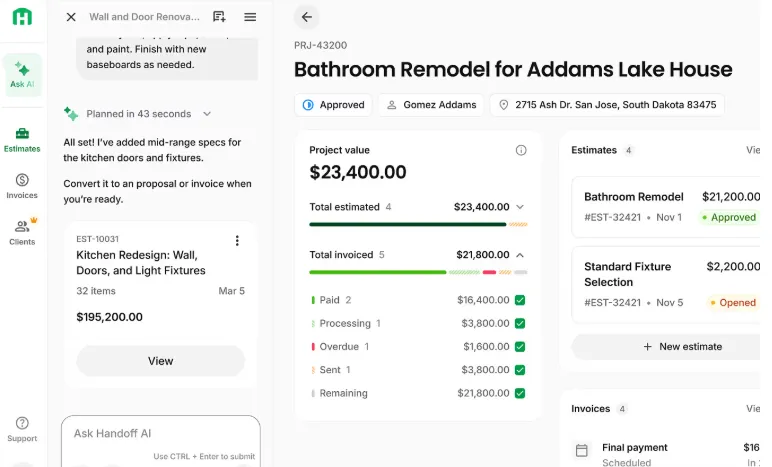Expand the Planned in 43 seconds details
772x467 pixels.
point(207,114)
